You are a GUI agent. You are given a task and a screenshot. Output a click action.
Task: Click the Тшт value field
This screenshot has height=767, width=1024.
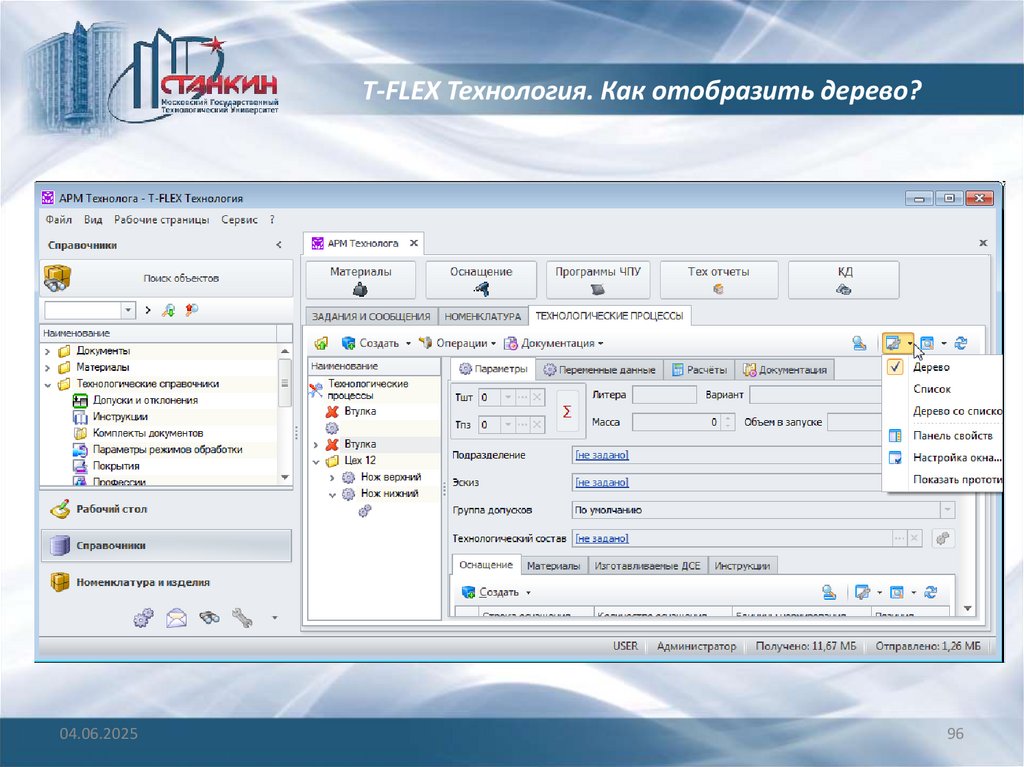[488, 397]
